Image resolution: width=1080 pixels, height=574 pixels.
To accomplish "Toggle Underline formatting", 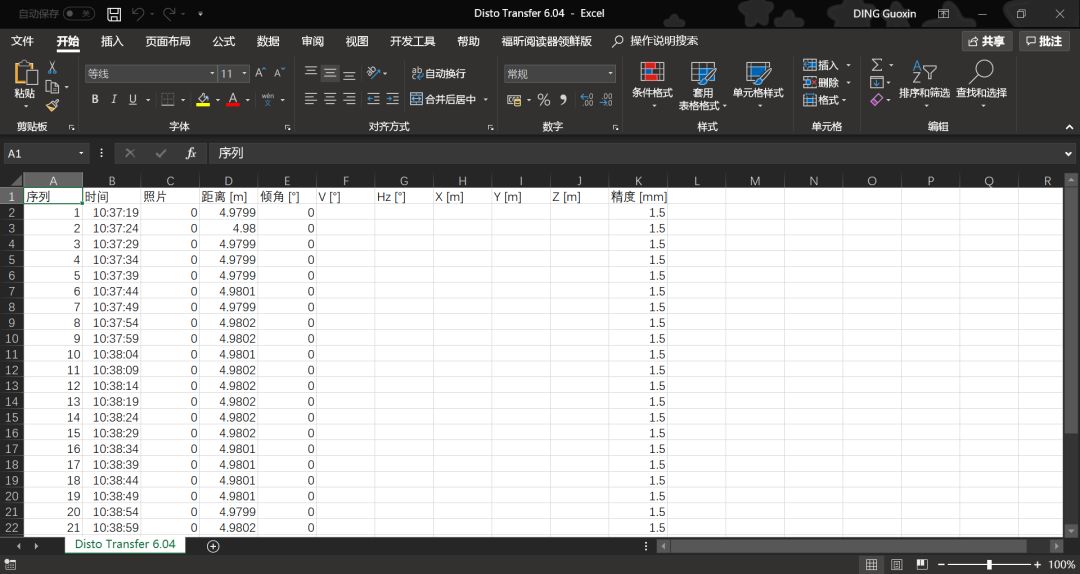I will tap(133, 99).
